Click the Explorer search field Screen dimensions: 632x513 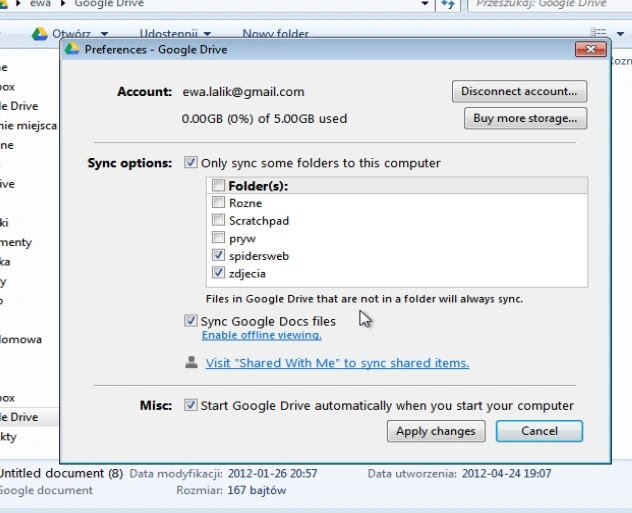coord(550,4)
